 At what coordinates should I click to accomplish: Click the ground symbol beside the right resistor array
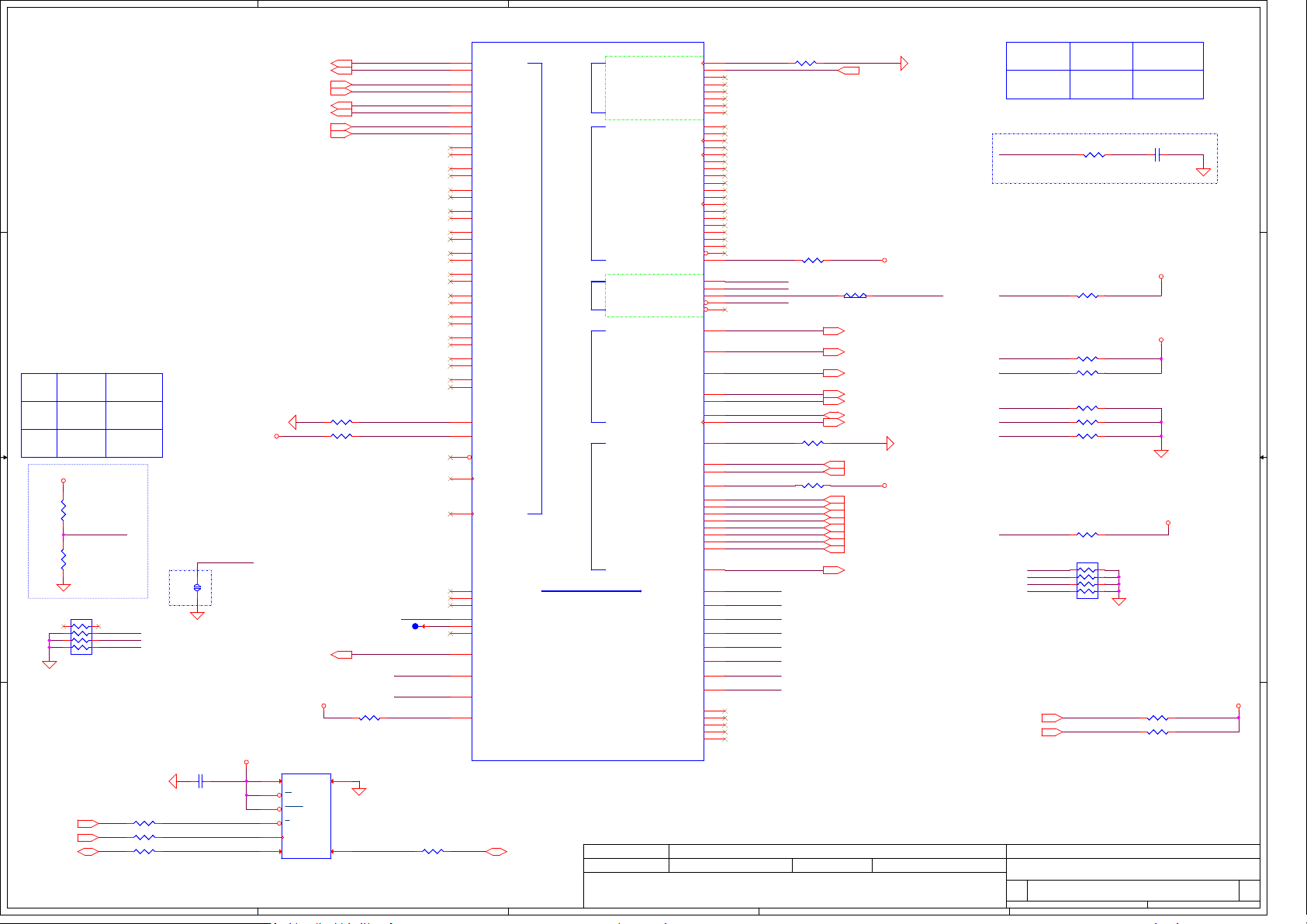pos(1119,601)
